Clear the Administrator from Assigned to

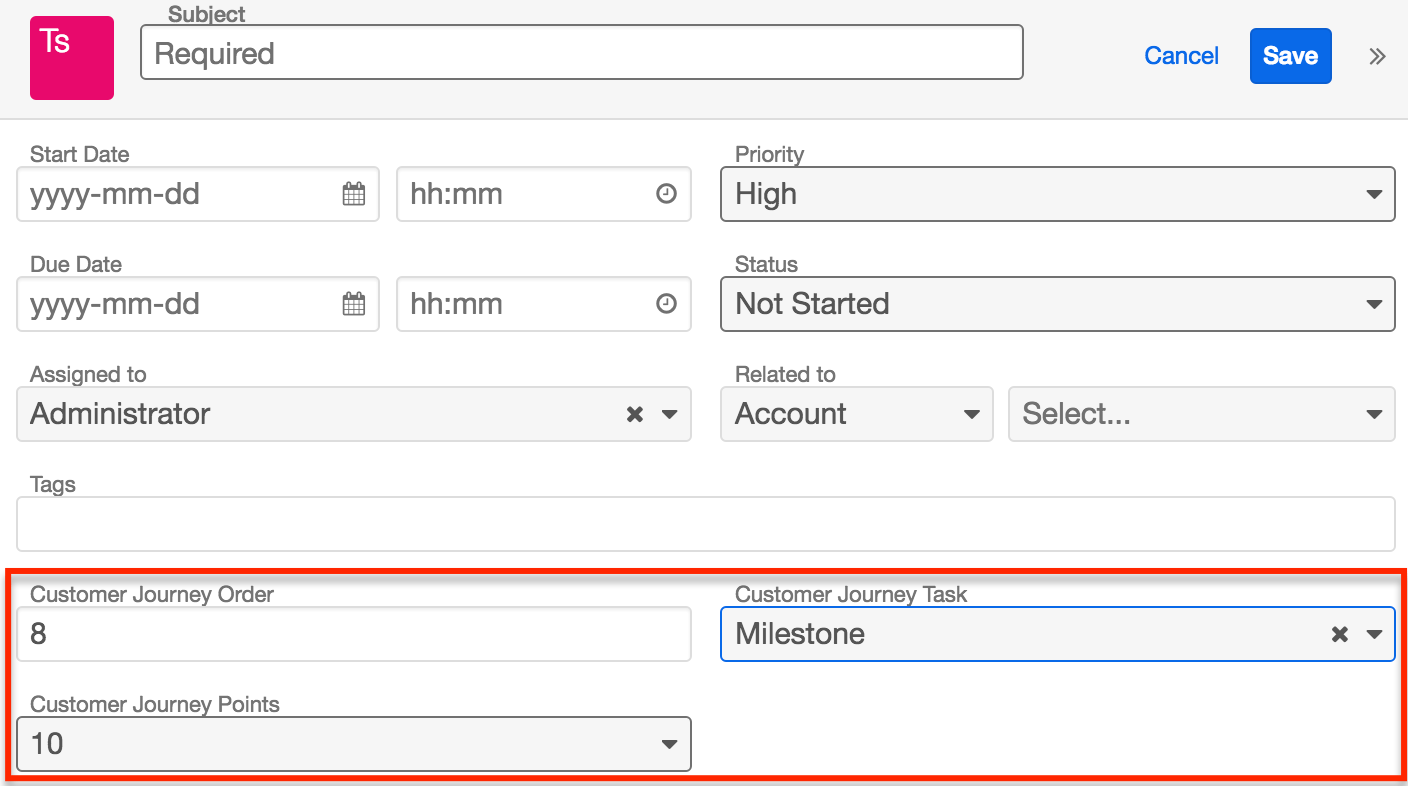tap(634, 414)
